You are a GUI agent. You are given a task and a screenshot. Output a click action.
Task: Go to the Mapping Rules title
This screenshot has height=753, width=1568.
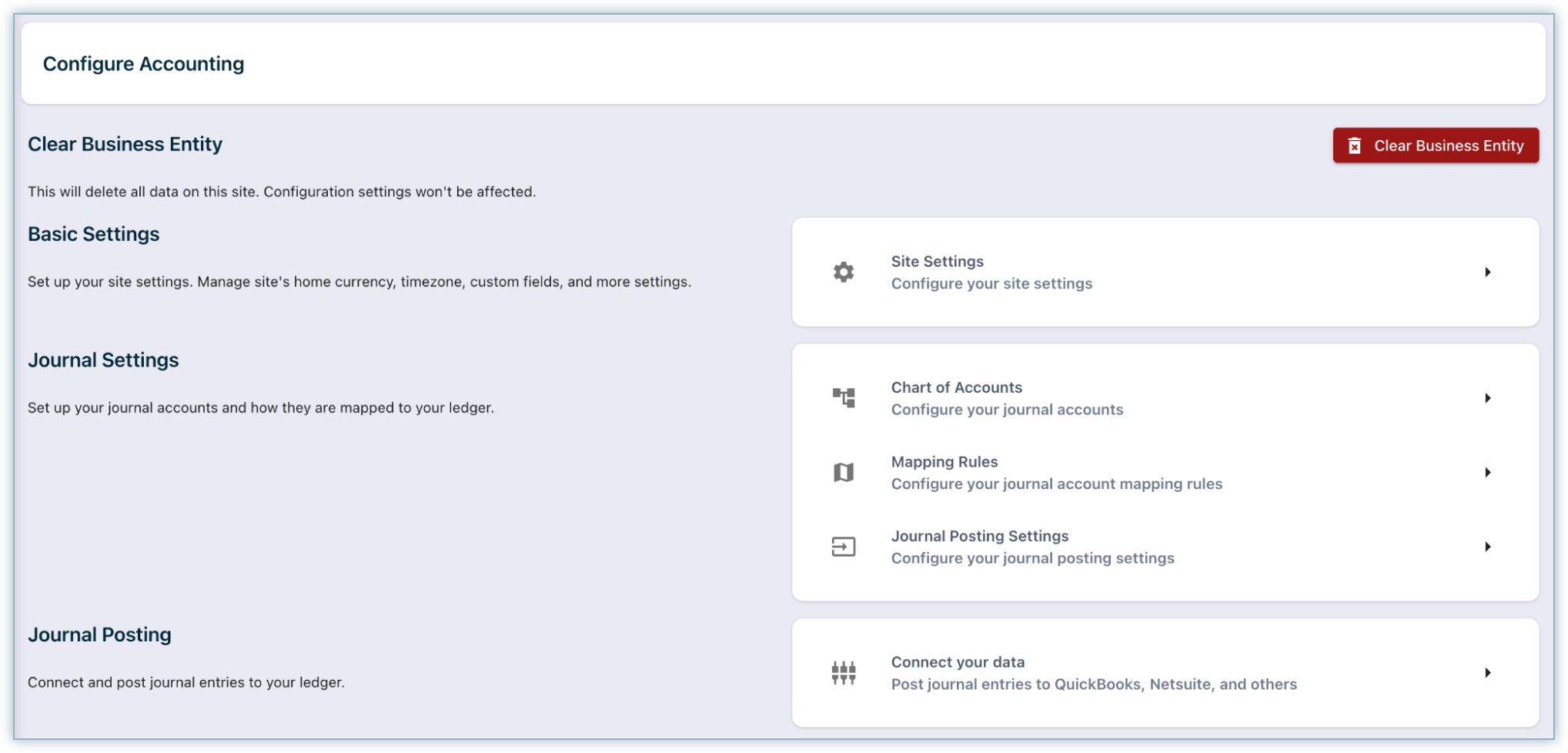pos(944,462)
